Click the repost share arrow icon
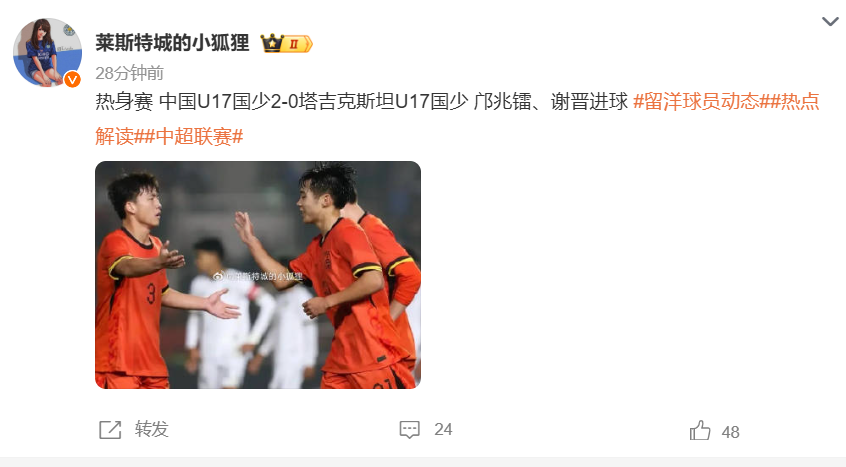The image size is (846, 467). point(110,430)
